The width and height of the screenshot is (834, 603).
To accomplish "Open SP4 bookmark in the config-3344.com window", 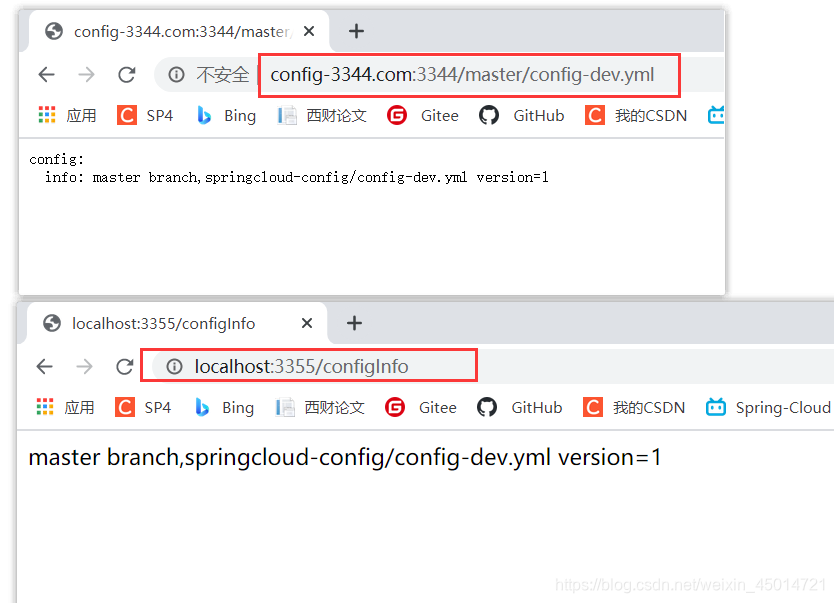I will point(145,115).
